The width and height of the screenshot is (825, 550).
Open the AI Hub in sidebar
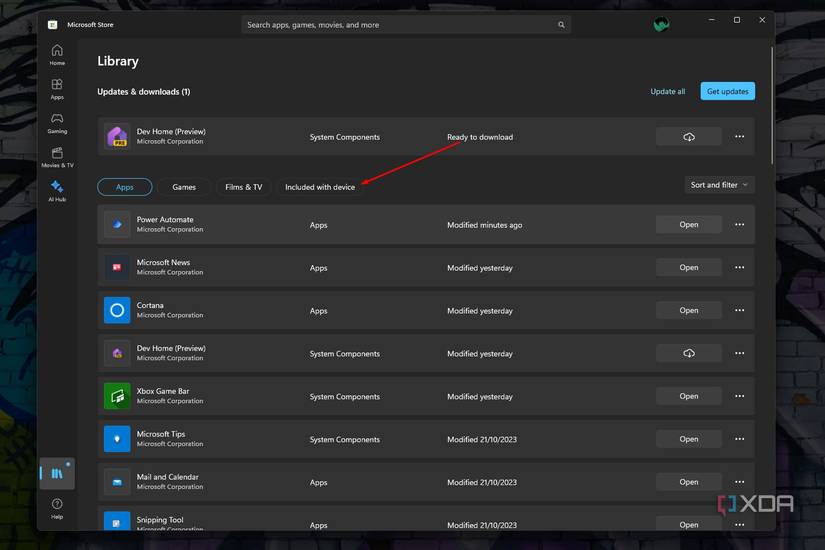point(57,191)
